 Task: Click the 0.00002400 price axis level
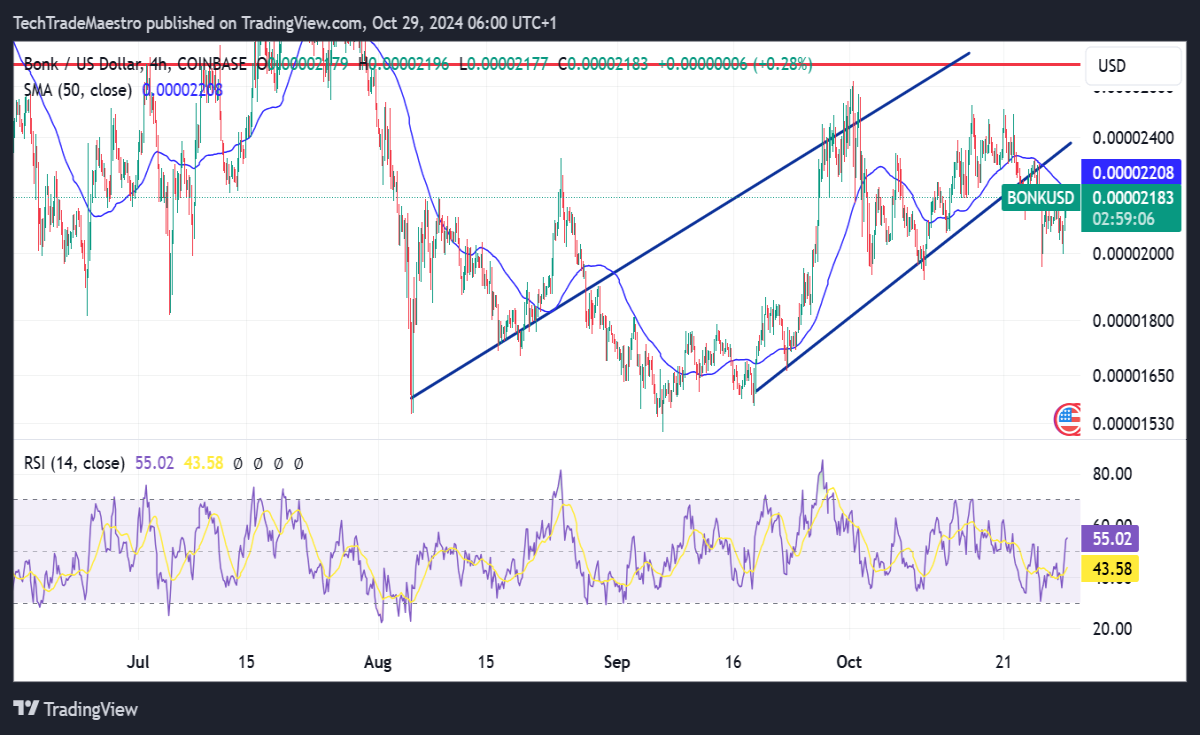(1133, 136)
